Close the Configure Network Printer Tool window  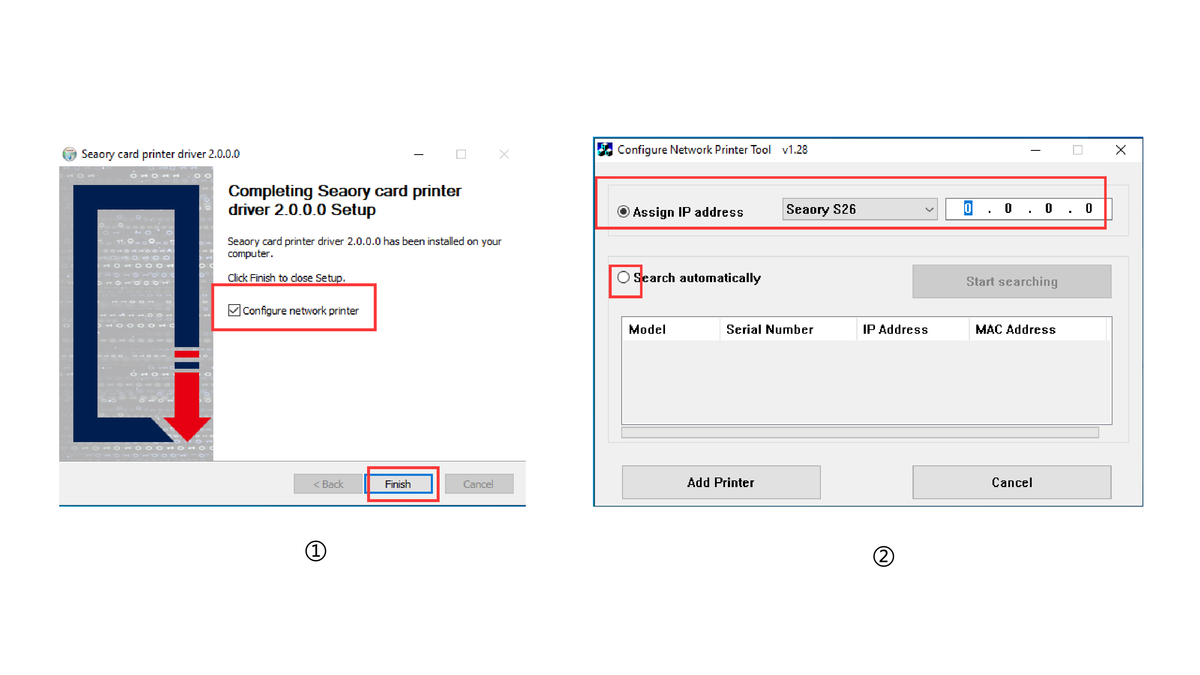point(1120,150)
